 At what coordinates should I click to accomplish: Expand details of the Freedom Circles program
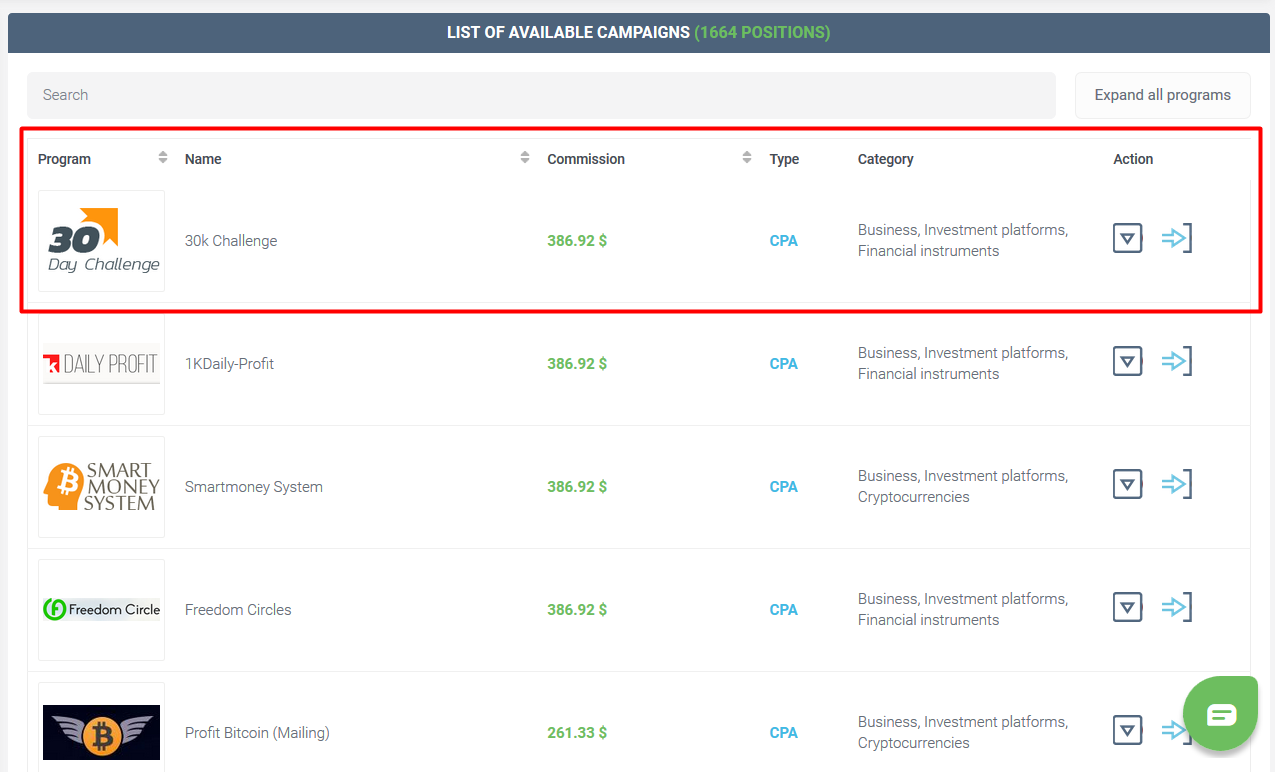click(1127, 608)
